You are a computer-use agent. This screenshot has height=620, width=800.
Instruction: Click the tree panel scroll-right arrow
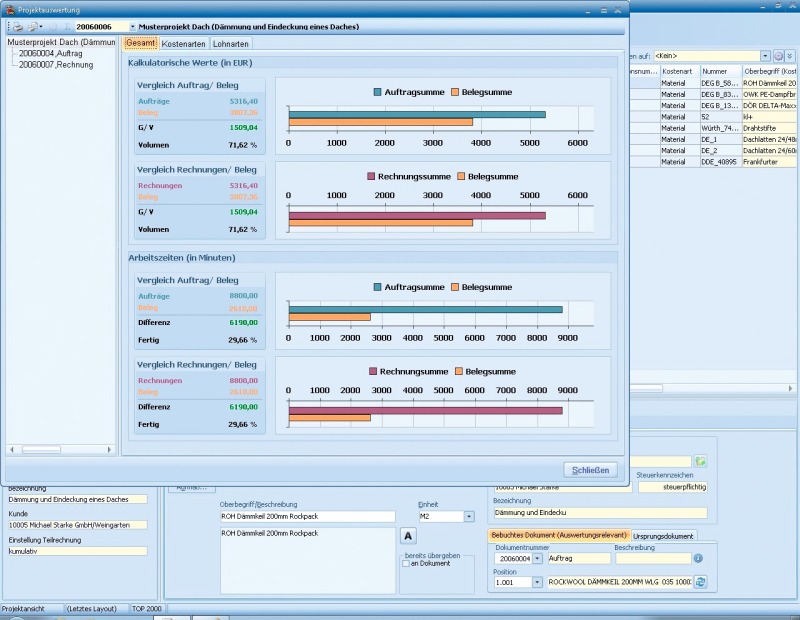[x=109, y=450]
